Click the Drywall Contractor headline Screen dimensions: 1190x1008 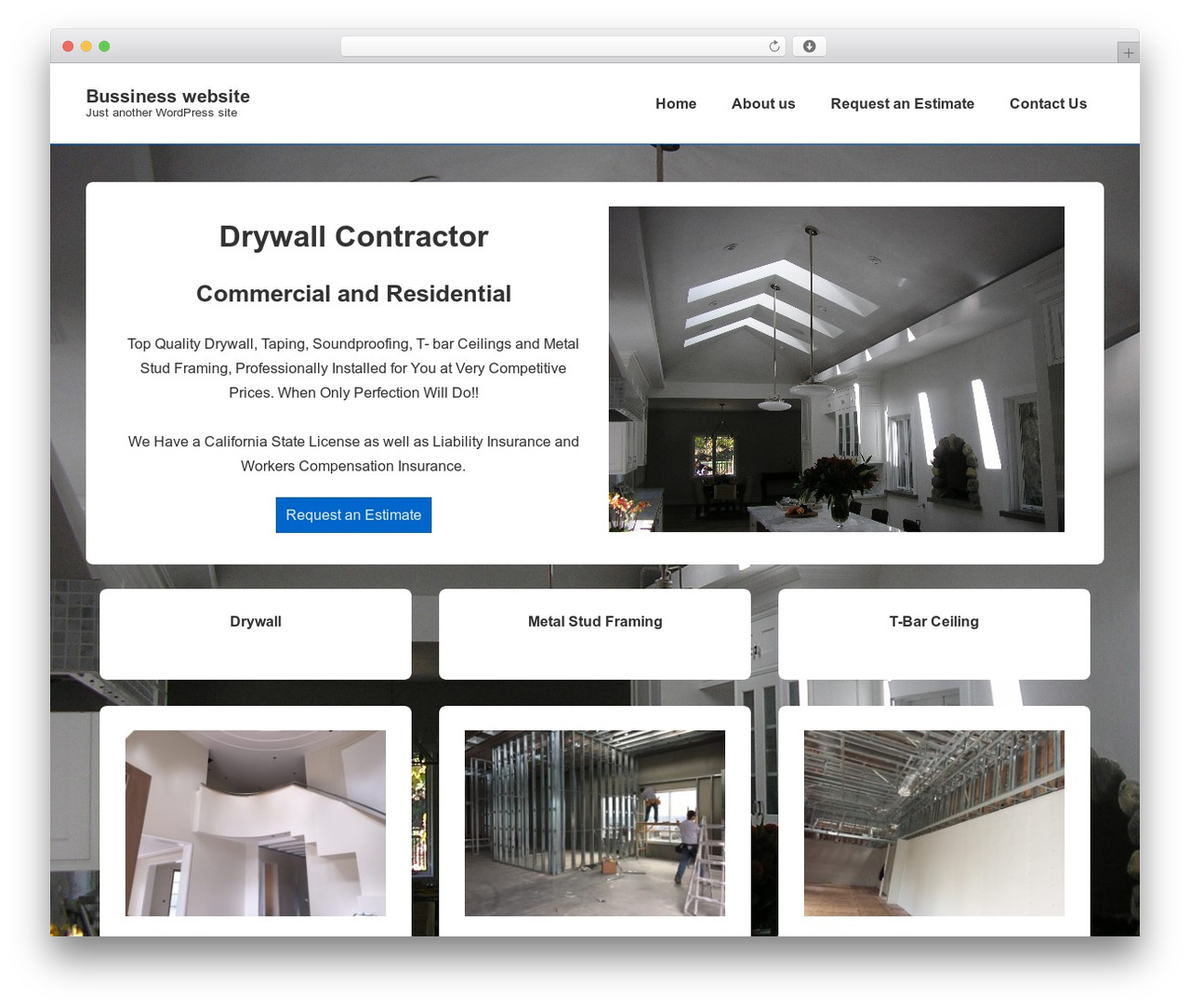click(353, 236)
